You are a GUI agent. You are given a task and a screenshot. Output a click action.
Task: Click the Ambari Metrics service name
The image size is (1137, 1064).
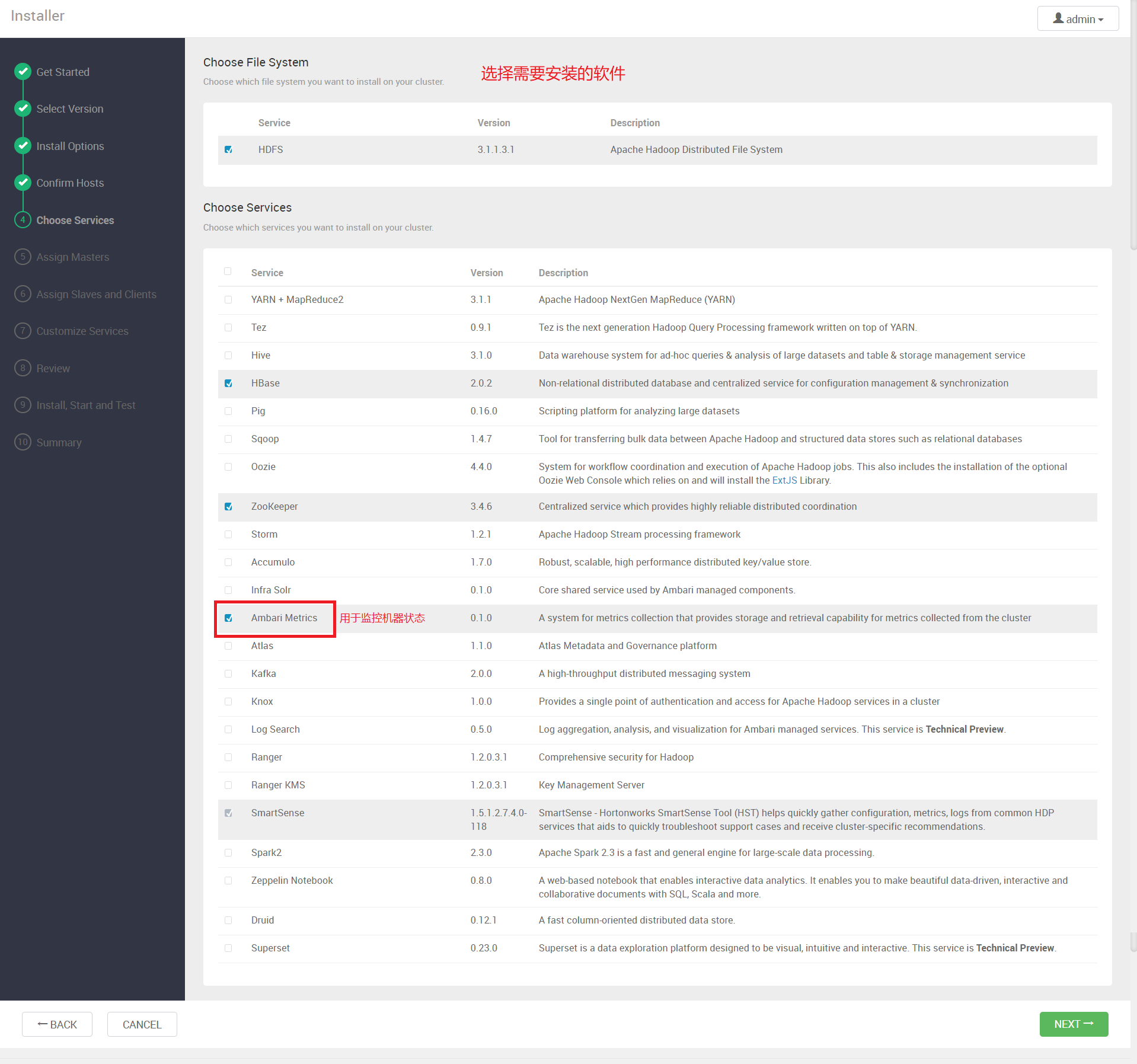pos(284,618)
